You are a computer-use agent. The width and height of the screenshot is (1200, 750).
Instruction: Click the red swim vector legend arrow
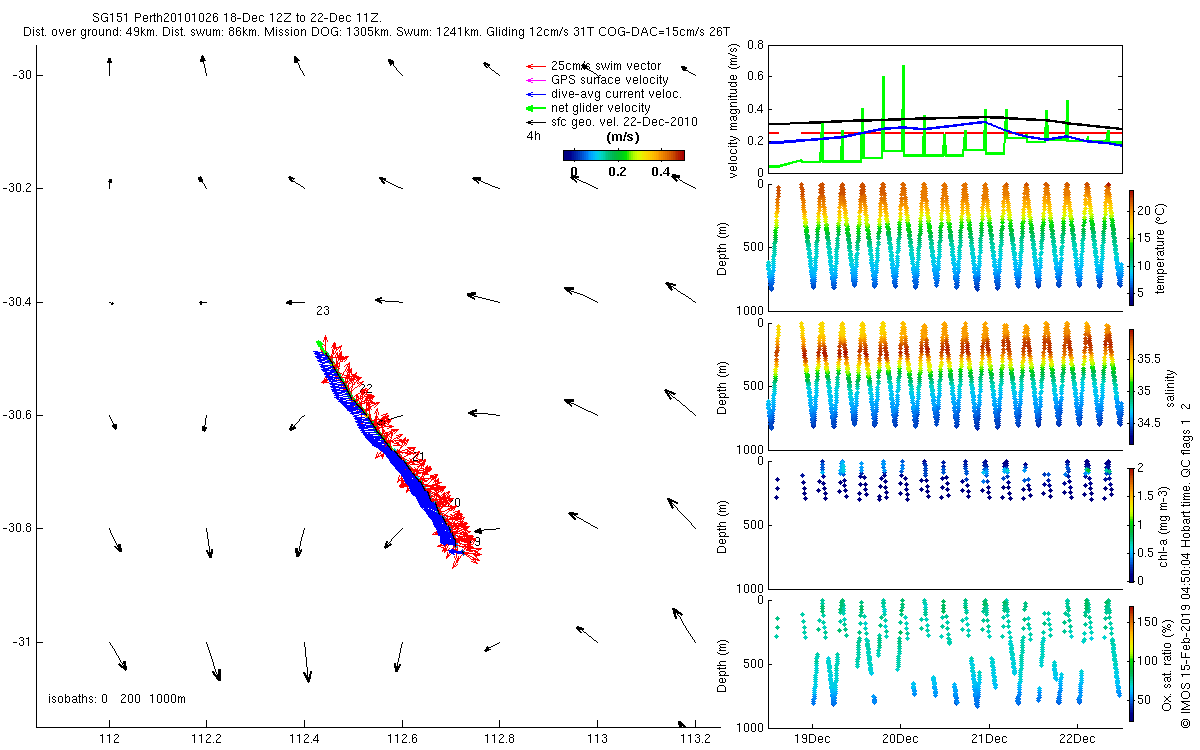[x=535, y=66]
